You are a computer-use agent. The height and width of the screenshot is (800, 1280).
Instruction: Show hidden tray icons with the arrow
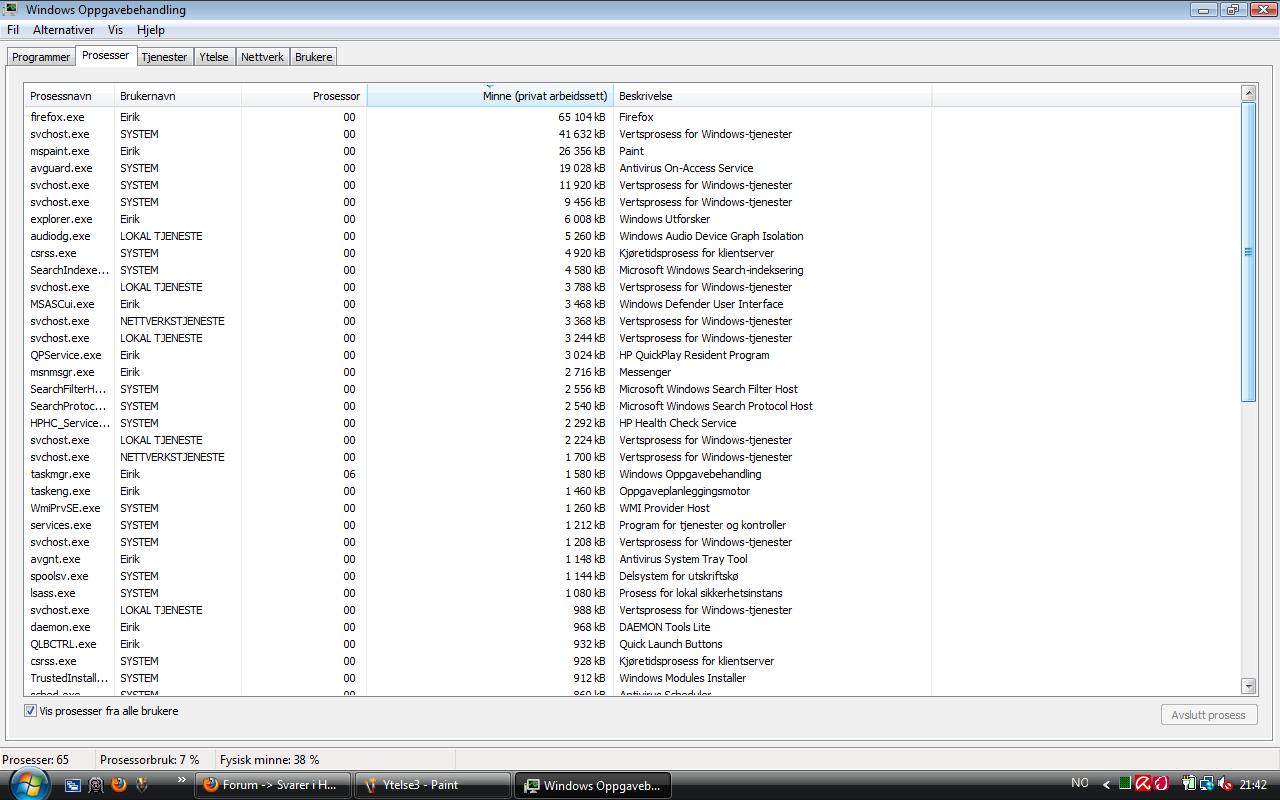coord(1107,785)
